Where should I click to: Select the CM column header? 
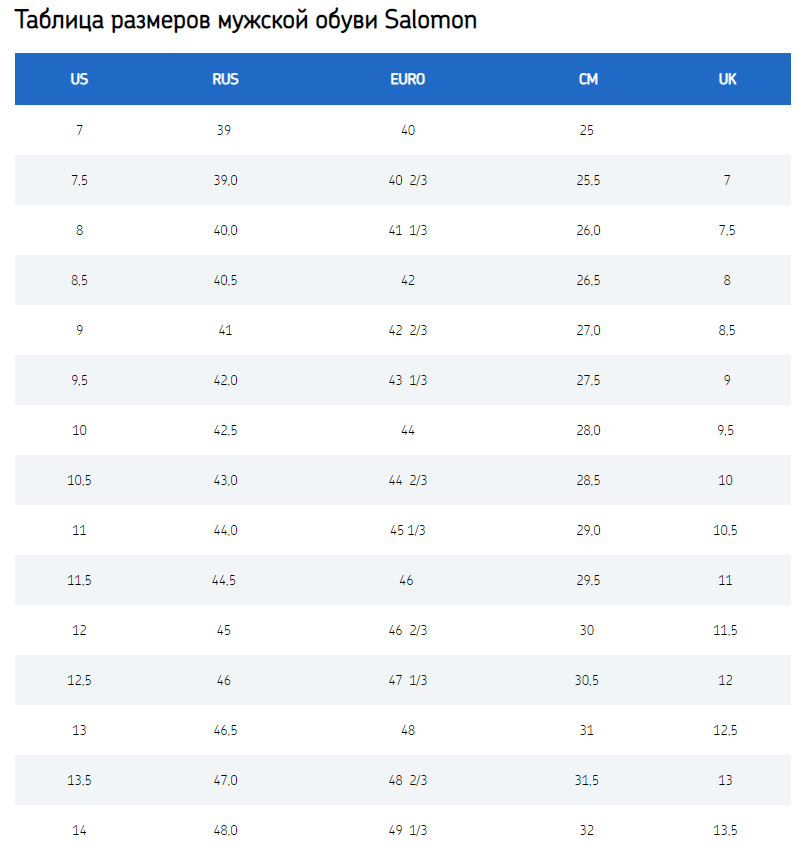point(588,80)
